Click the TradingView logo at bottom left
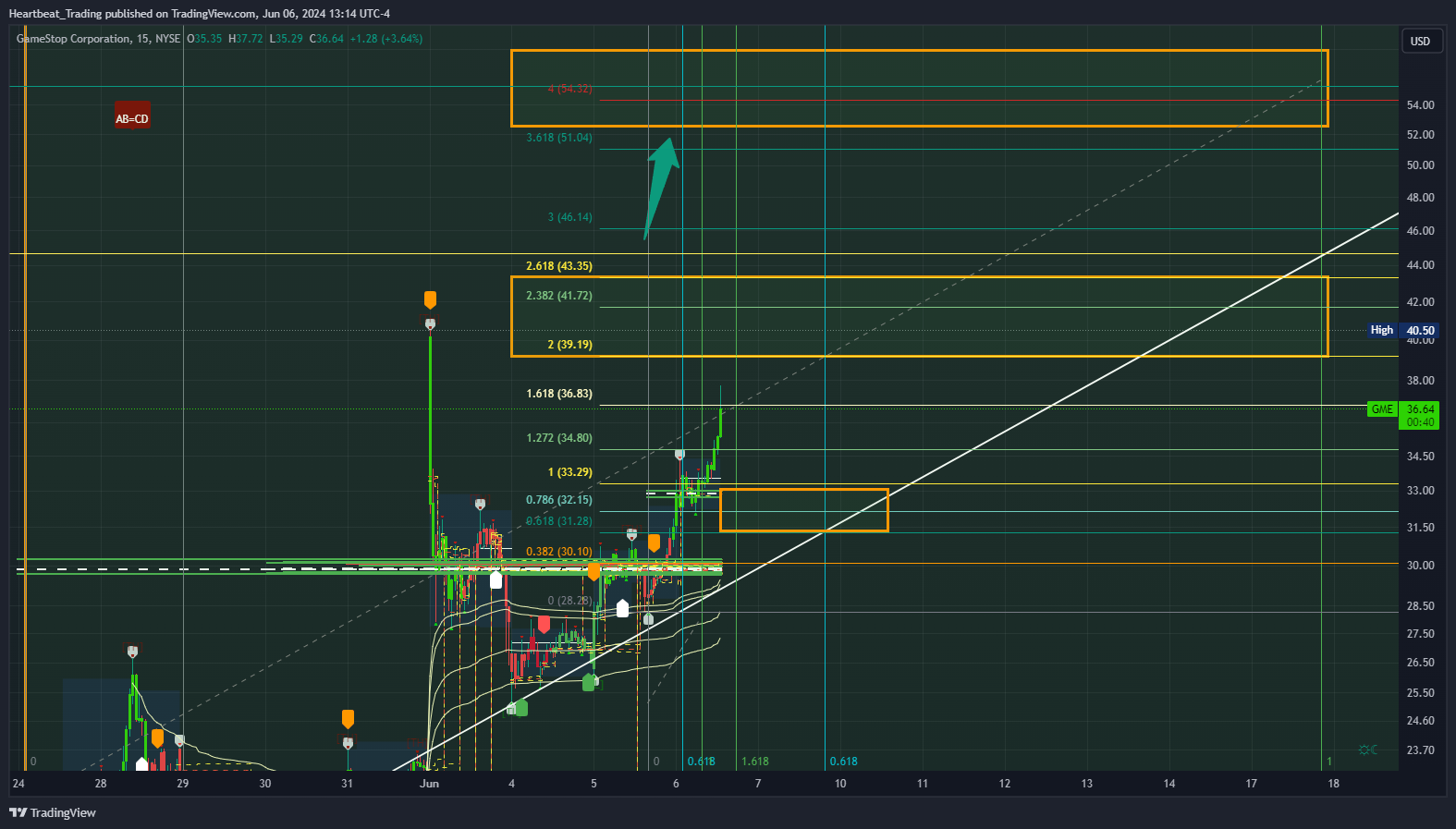Image resolution: width=1456 pixels, height=829 pixels. [53, 812]
